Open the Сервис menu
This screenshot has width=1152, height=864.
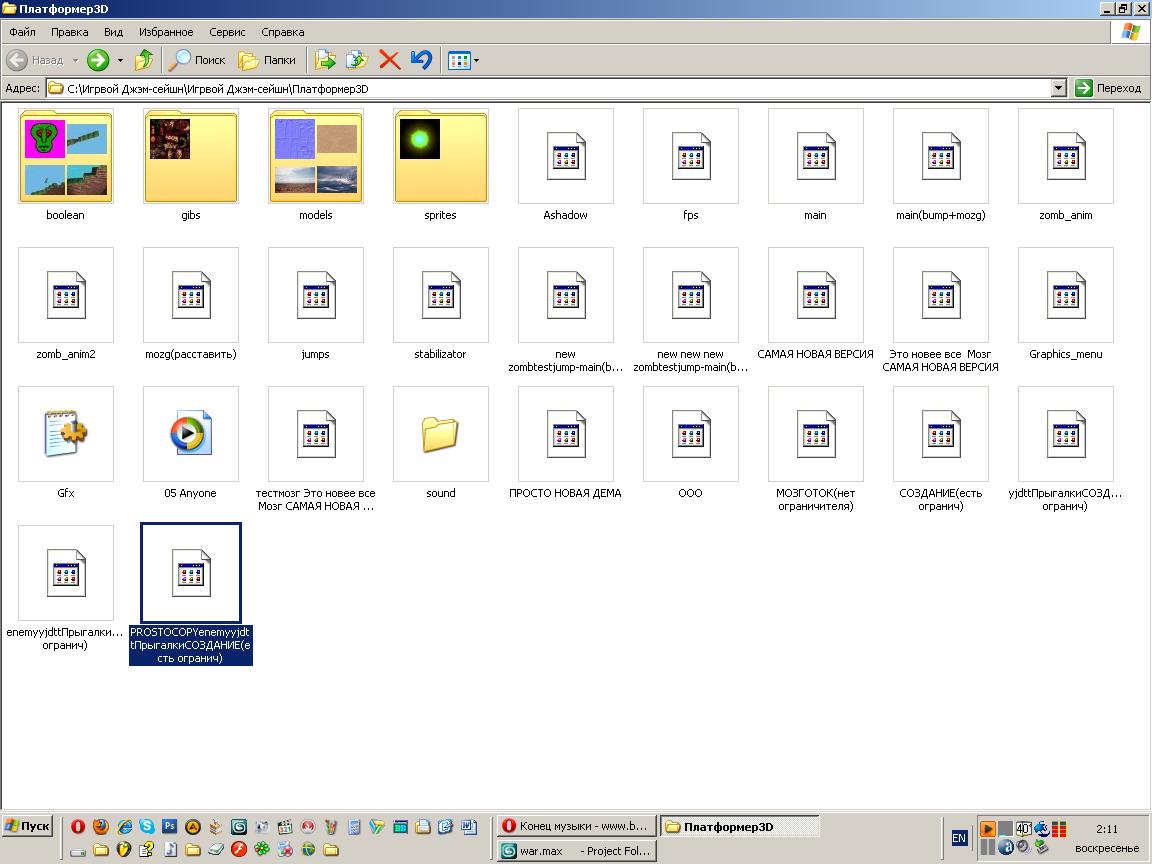point(225,32)
